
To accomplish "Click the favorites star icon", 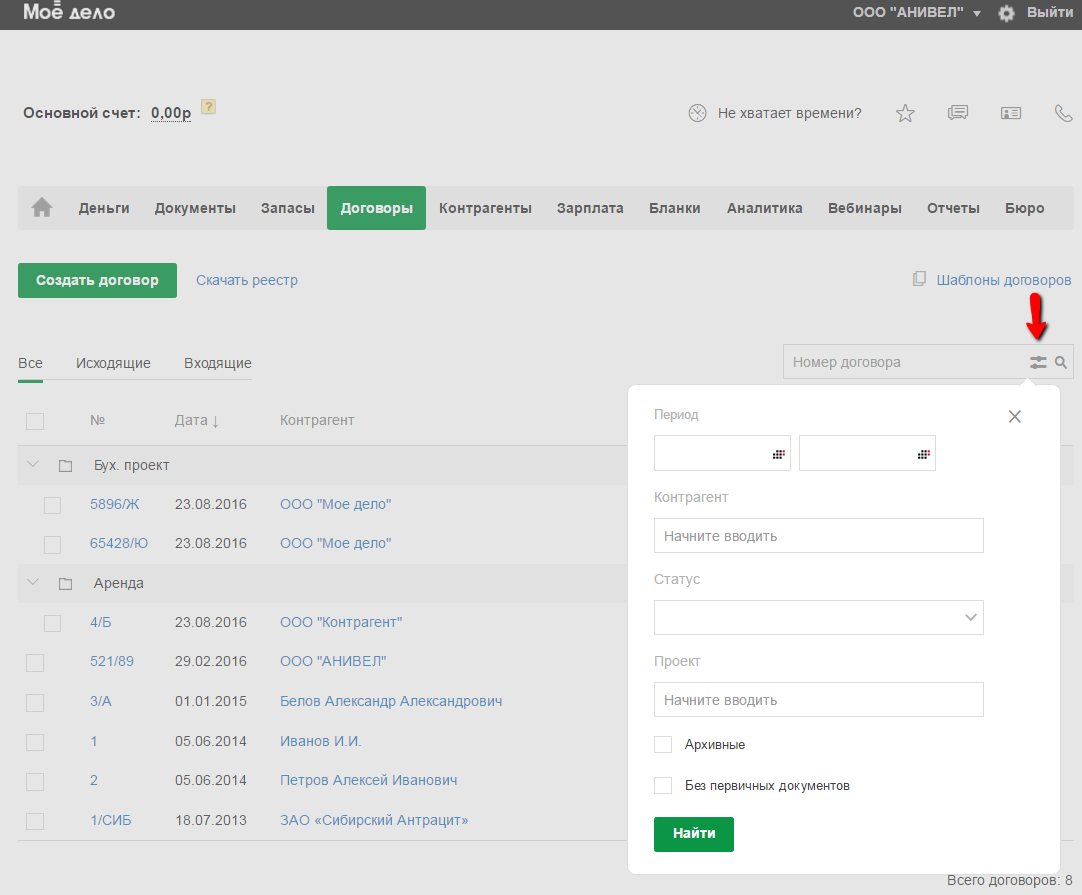I will [x=905, y=113].
